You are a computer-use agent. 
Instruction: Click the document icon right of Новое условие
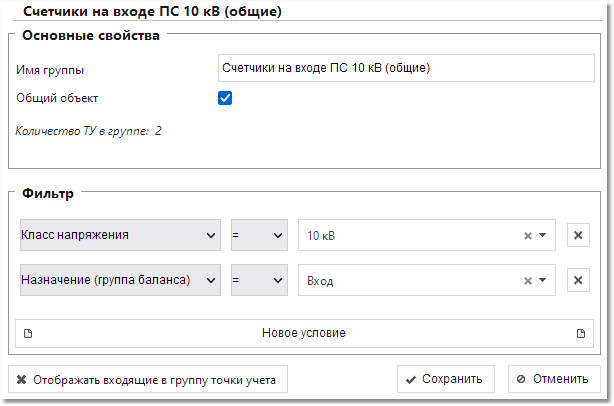pos(581,334)
